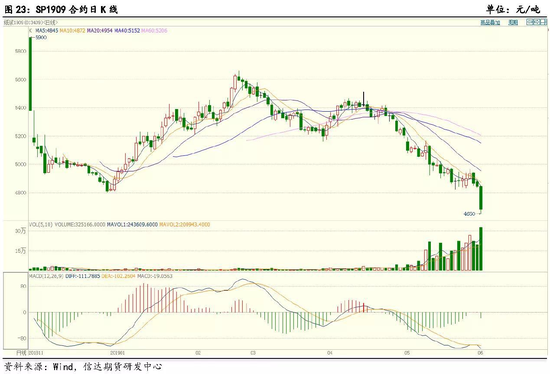
Task: Click the MACD(12,26,9) indicator label
Action: tap(46, 276)
